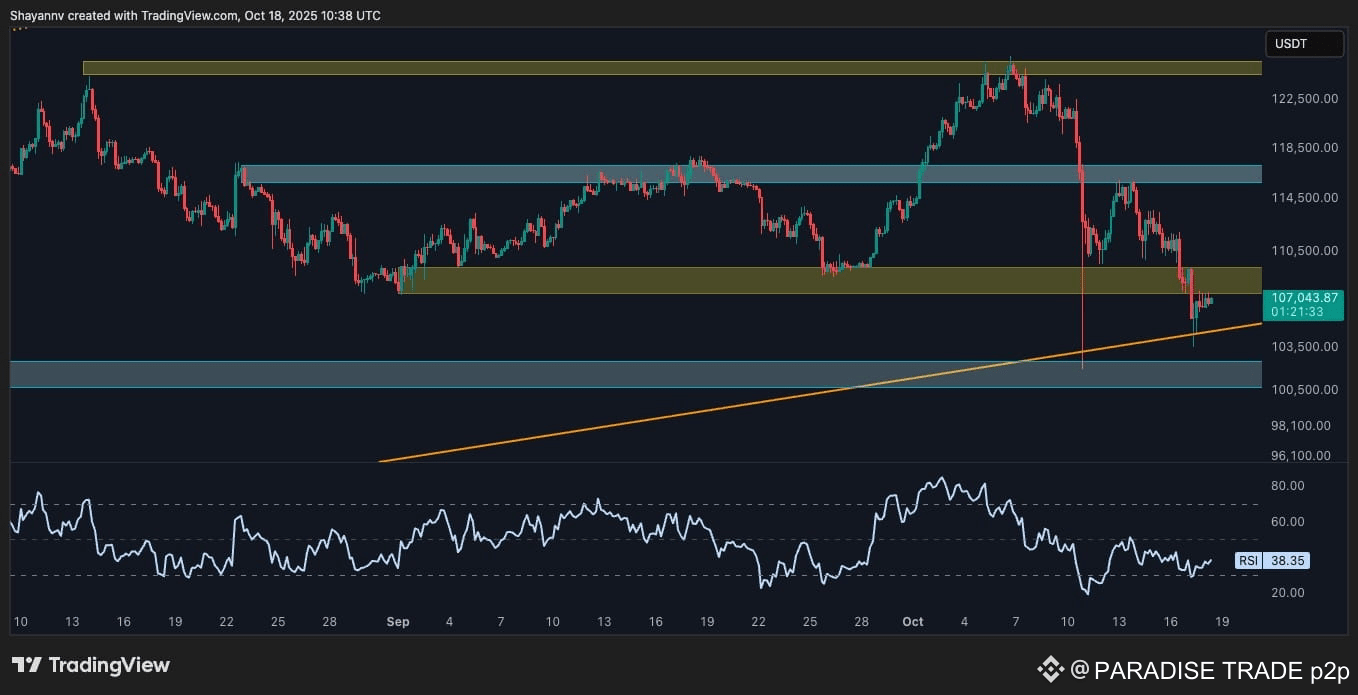Click the 20.00 level on RSI scale

click(x=1288, y=593)
